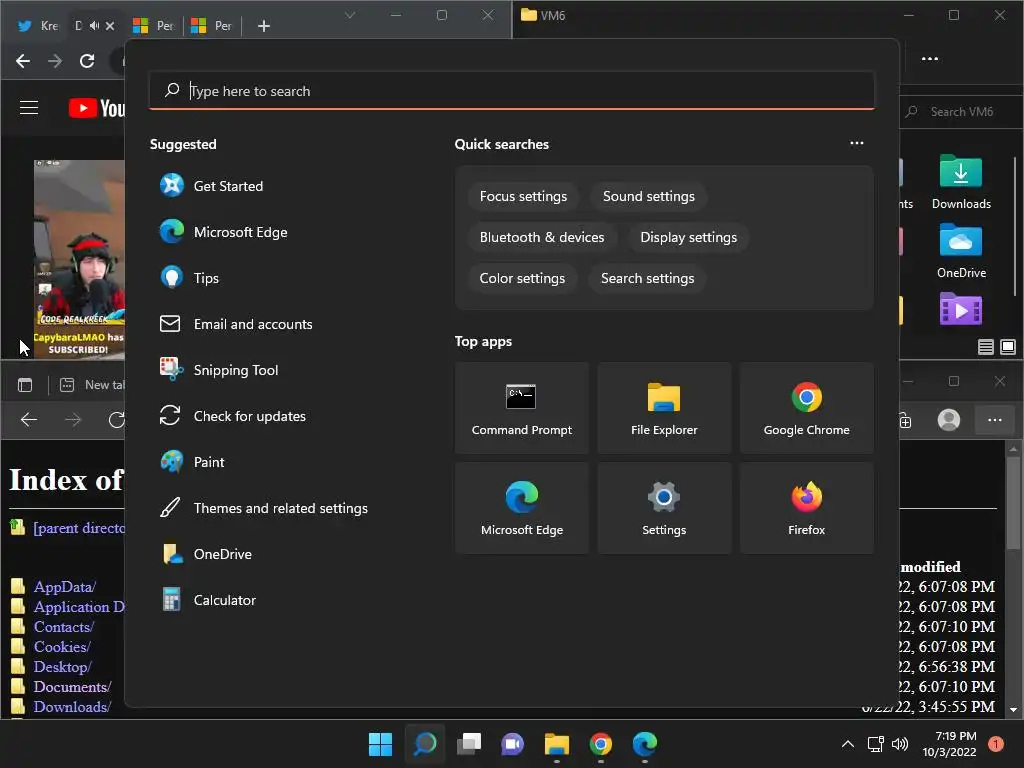Viewport: 1024px width, 768px height.
Task: Switch to the Twitter tab in Chrome
Action: point(38,25)
